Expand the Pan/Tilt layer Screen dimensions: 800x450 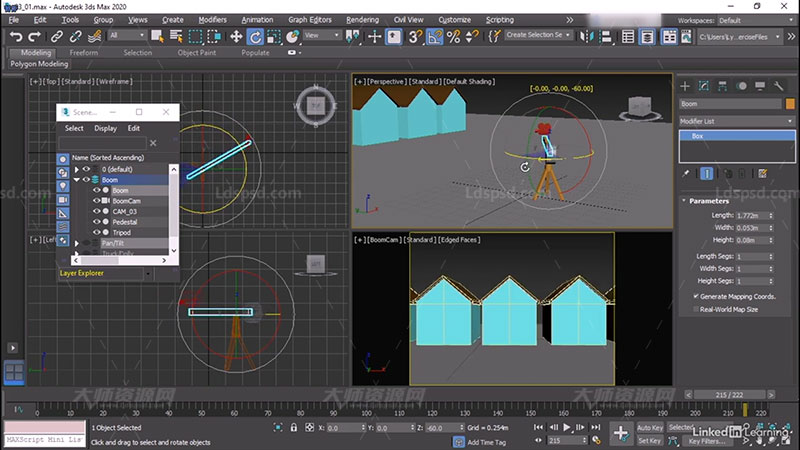point(77,243)
